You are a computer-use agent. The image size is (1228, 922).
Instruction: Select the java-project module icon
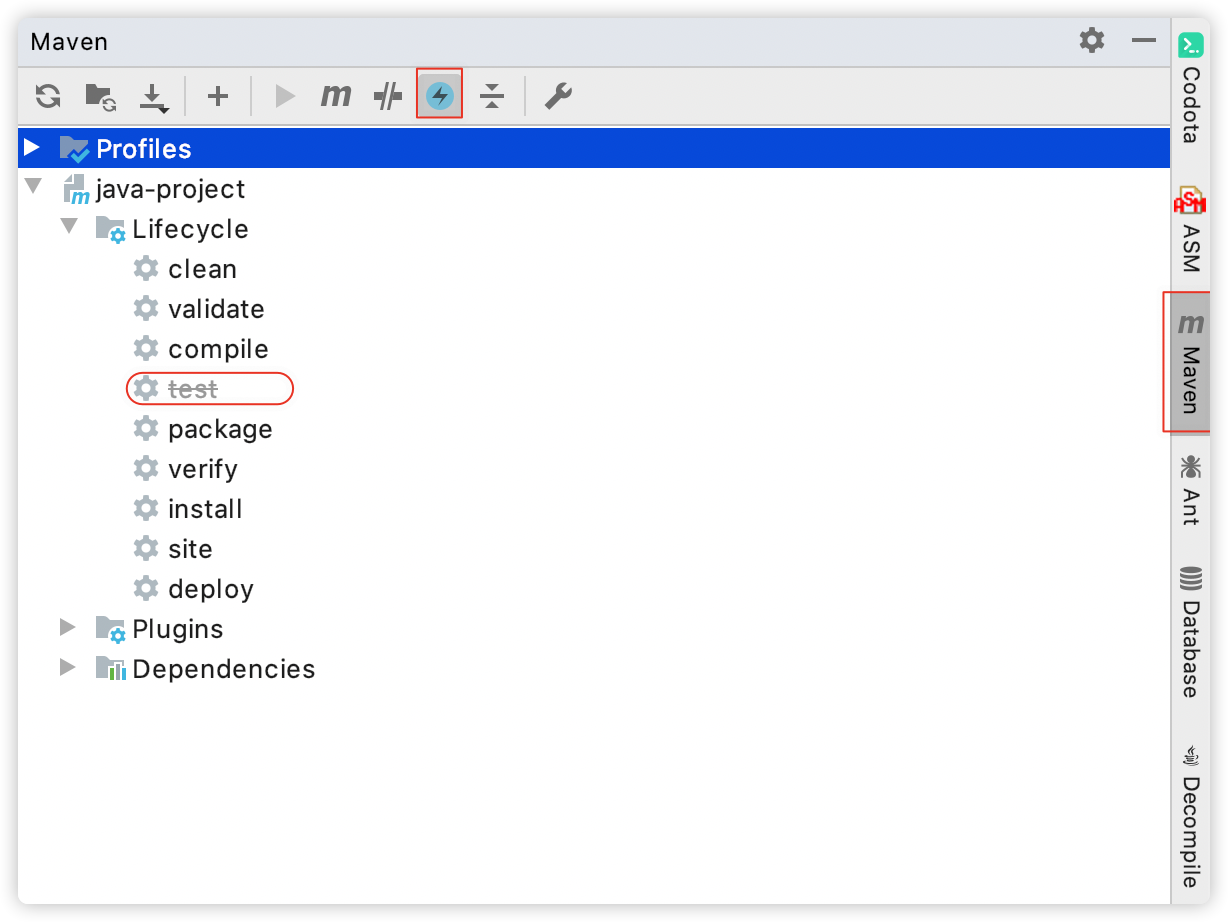76,189
